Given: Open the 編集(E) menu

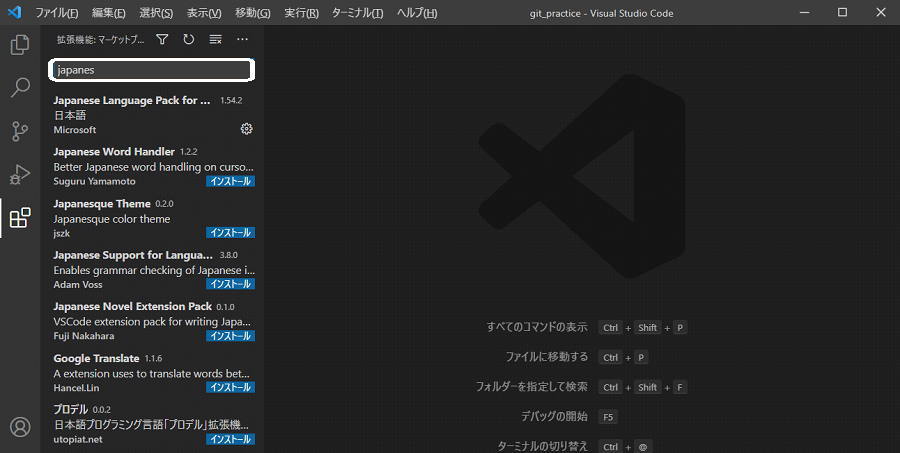Looking at the screenshot, I should pos(109,13).
